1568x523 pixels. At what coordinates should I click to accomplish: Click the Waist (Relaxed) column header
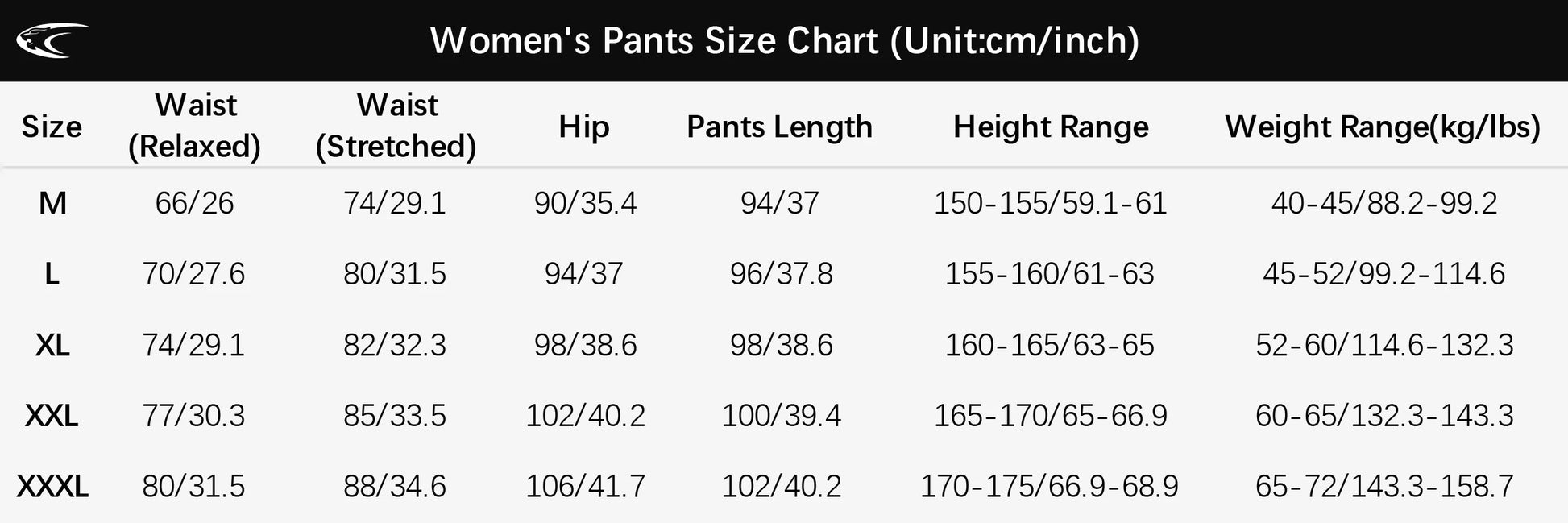pyautogui.click(x=195, y=126)
